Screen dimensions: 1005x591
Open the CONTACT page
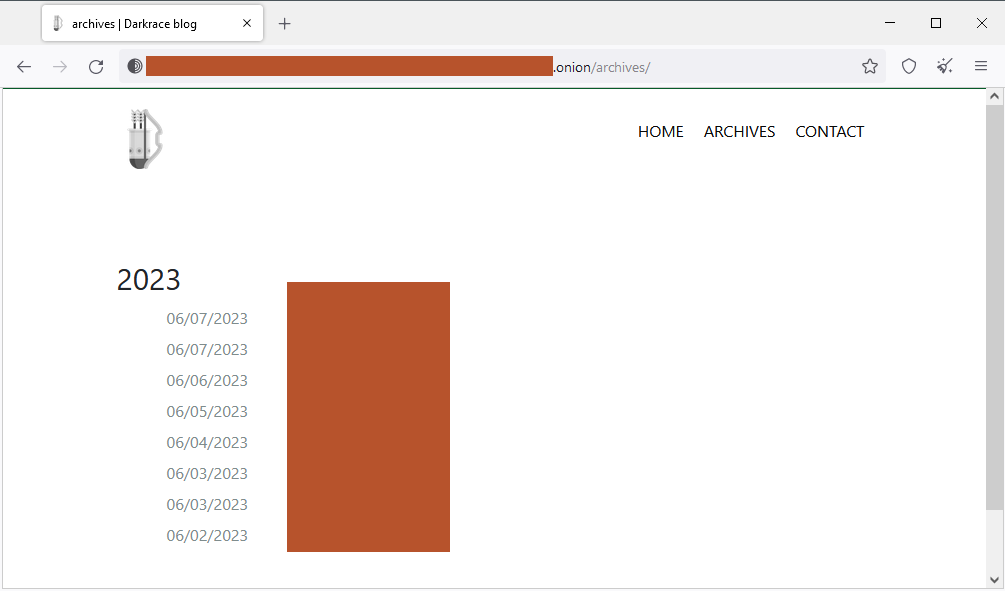click(829, 132)
